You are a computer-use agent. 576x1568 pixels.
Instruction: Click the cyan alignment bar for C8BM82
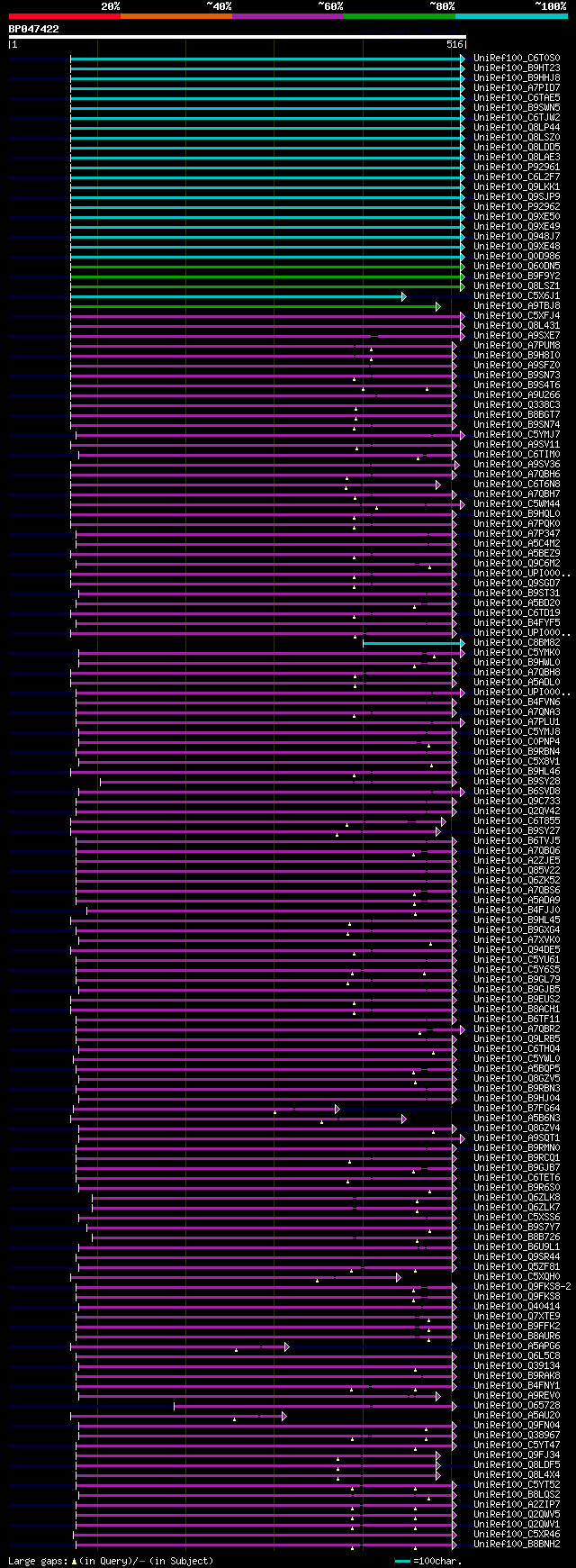413,643
